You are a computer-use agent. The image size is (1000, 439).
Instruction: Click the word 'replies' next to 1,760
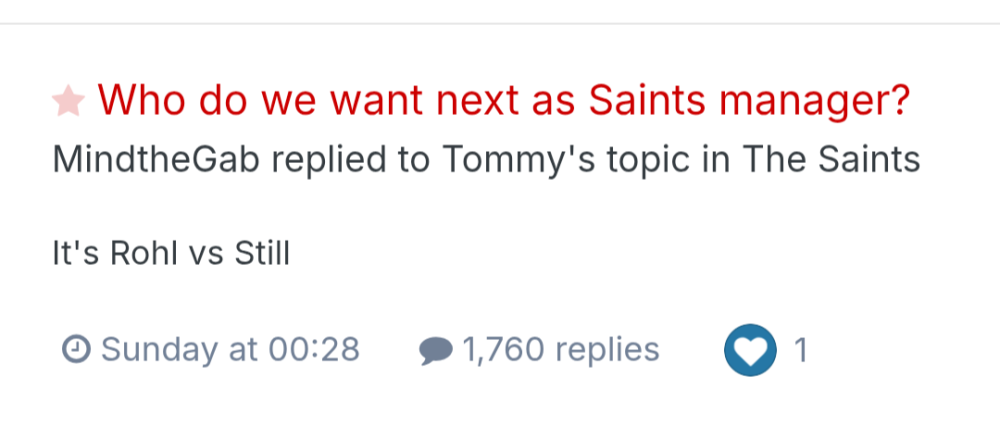(607, 350)
